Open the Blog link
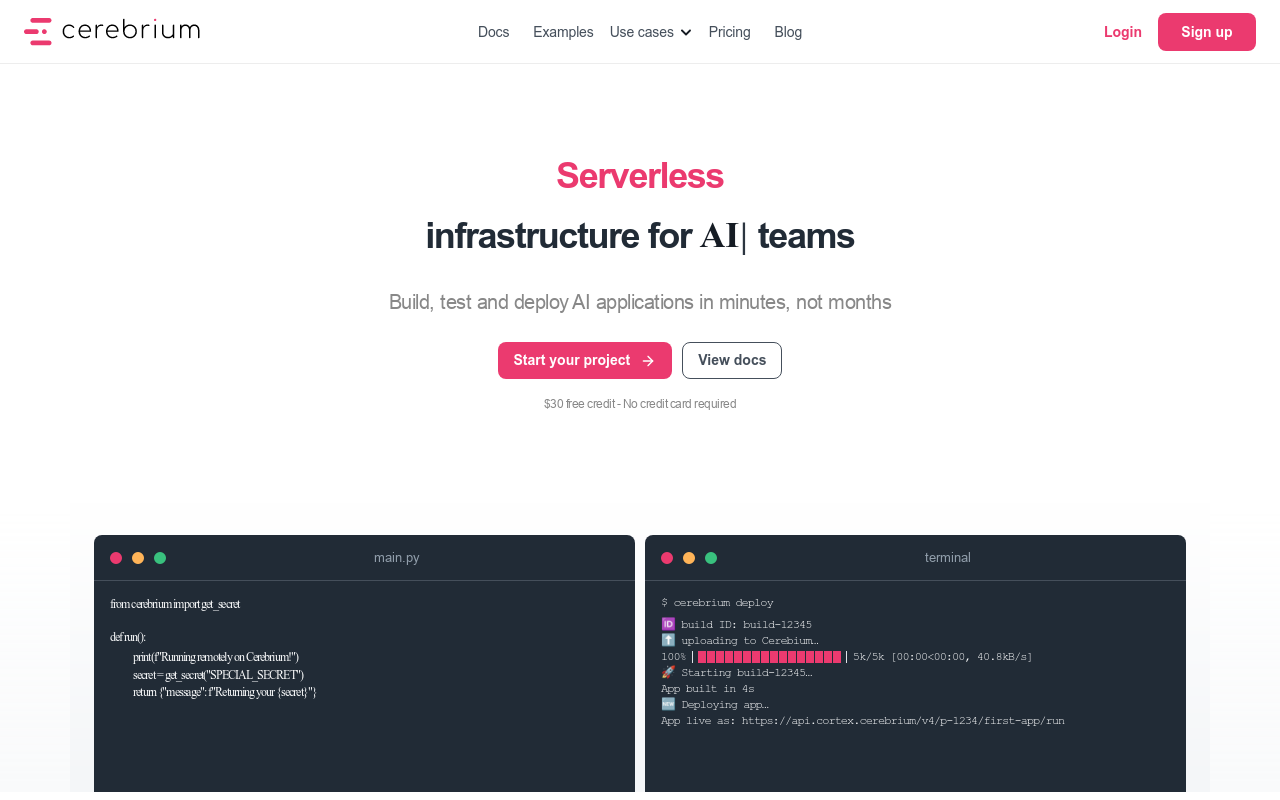The height and width of the screenshot is (800, 1280). coord(788,32)
